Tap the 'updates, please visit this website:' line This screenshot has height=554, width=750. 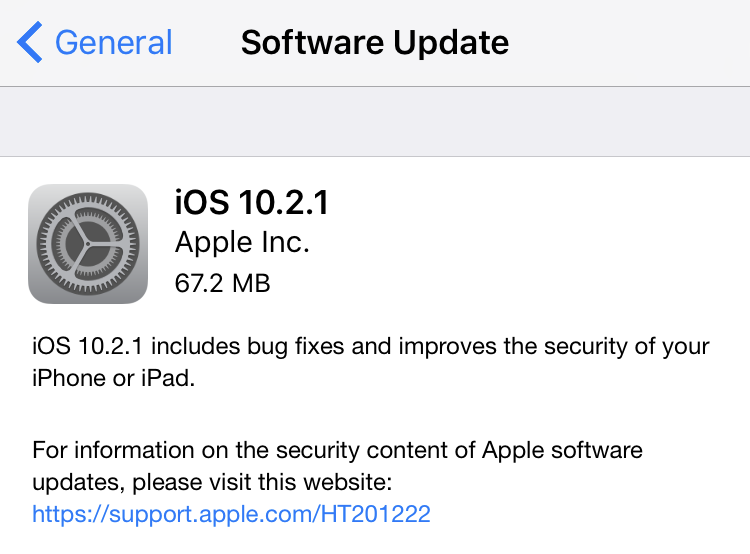pos(212,482)
